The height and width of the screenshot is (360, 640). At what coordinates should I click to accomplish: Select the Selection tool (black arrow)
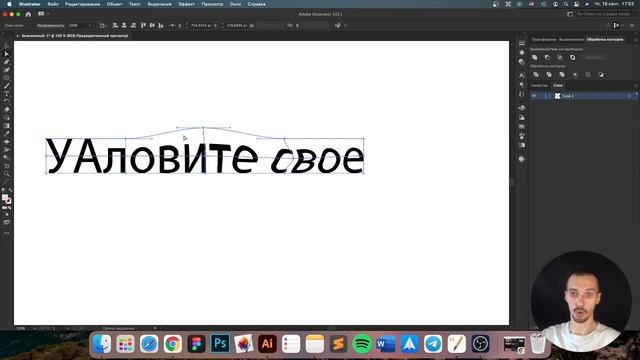tap(7, 46)
